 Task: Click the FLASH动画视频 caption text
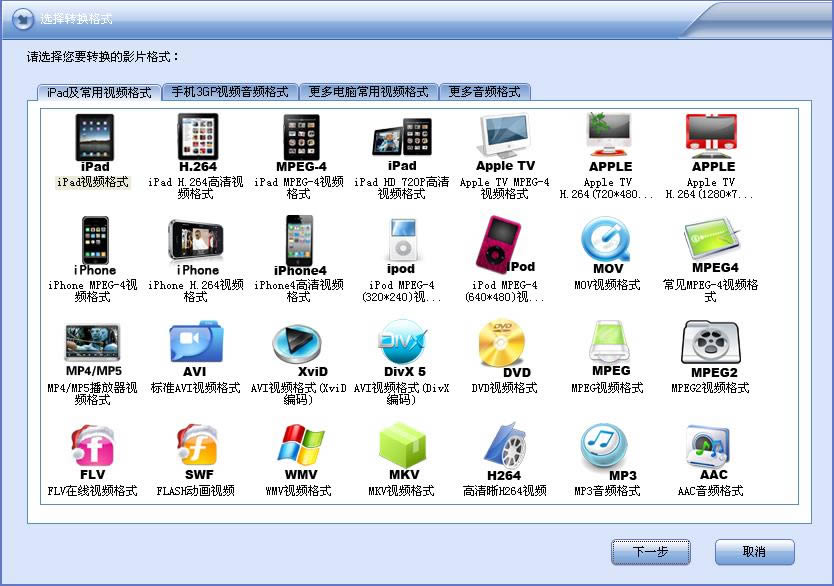(196, 491)
